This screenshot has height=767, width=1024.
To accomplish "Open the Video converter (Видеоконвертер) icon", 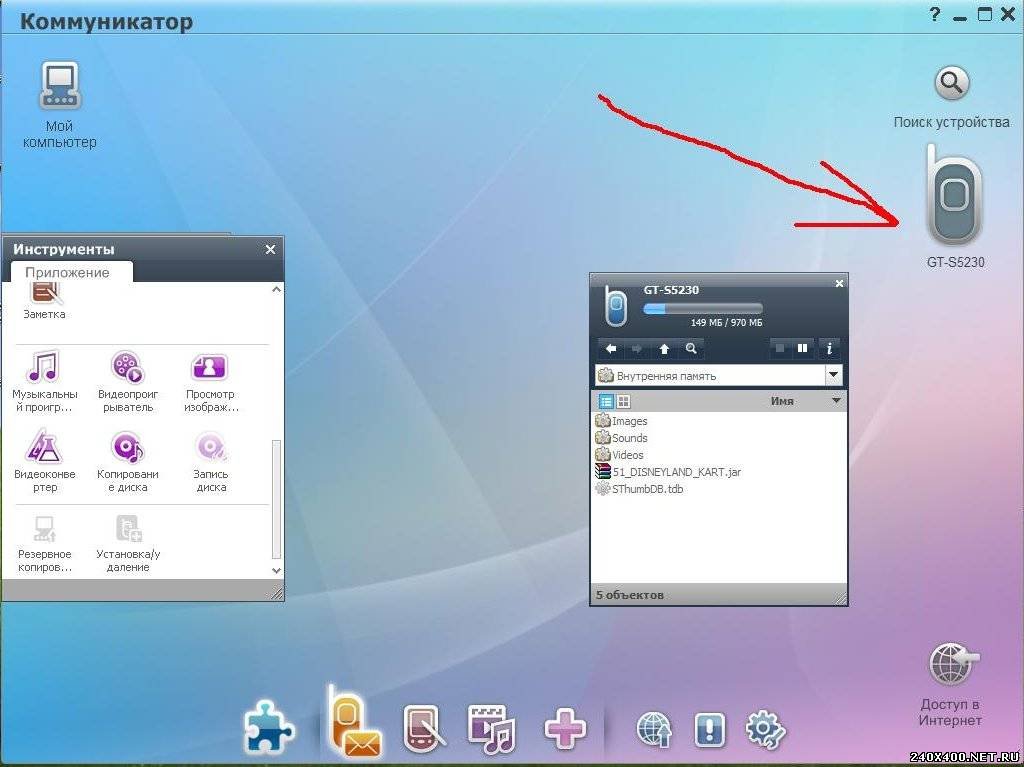I will 44,446.
